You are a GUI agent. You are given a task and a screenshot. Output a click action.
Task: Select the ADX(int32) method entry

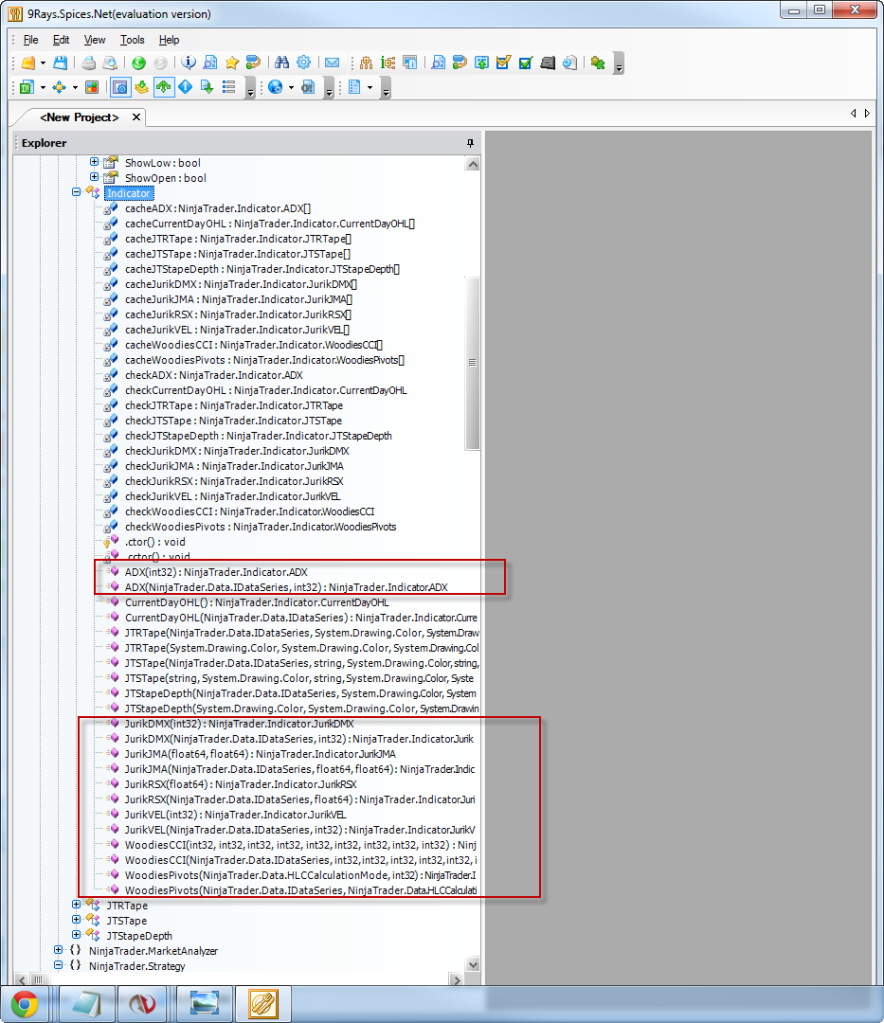pyautogui.click(x=216, y=572)
